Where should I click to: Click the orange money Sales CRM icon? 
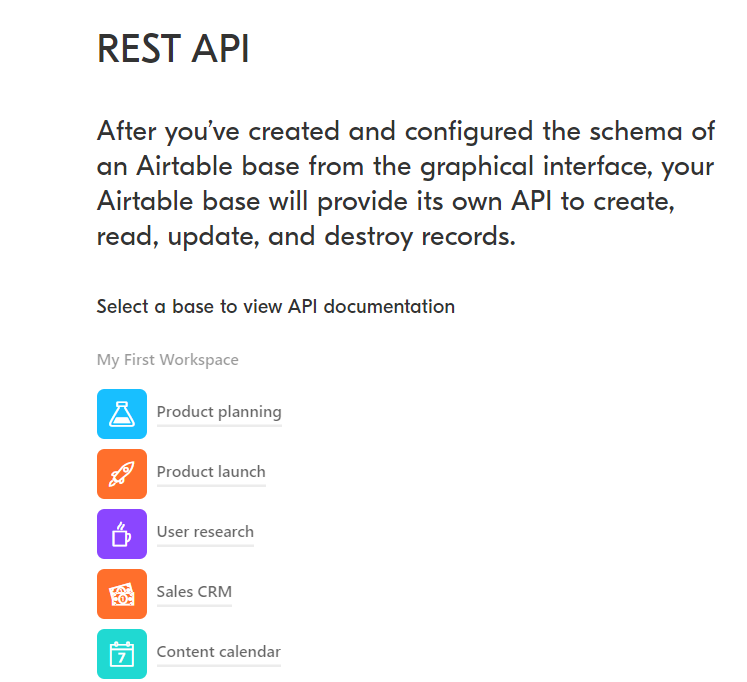click(122, 594)
